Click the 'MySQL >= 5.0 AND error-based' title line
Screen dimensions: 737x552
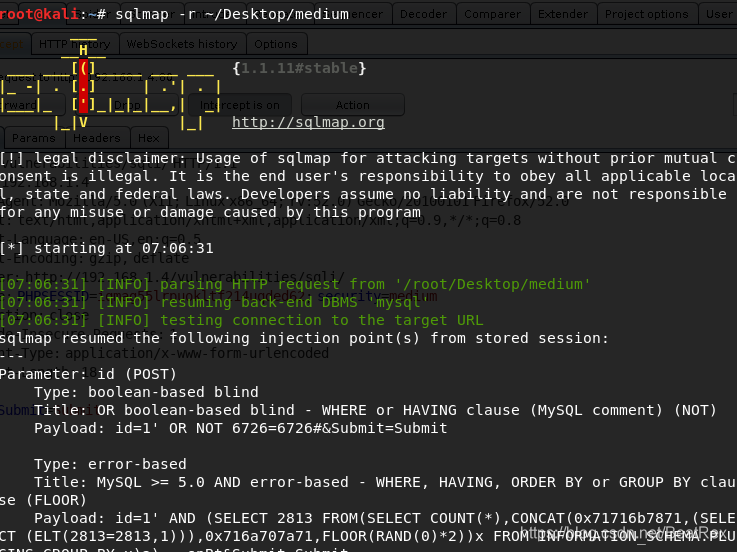(x=385, y=482)
